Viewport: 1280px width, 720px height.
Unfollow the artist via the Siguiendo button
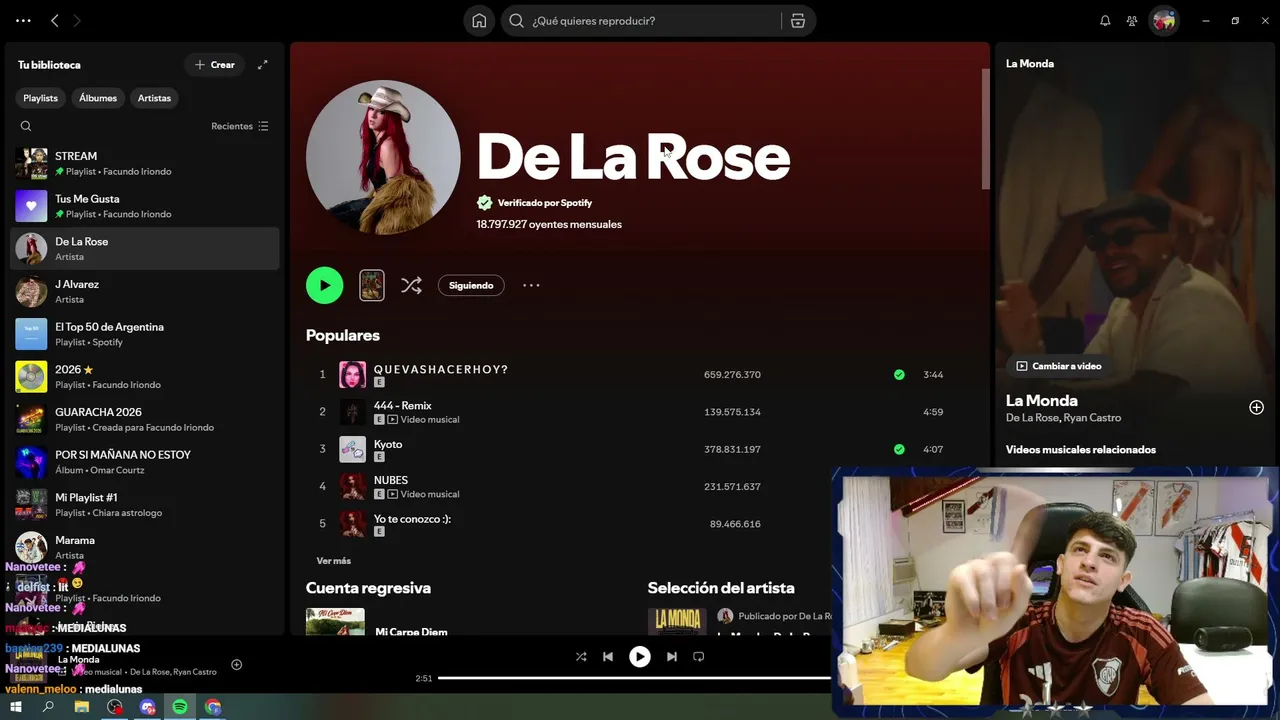point(471,285)
